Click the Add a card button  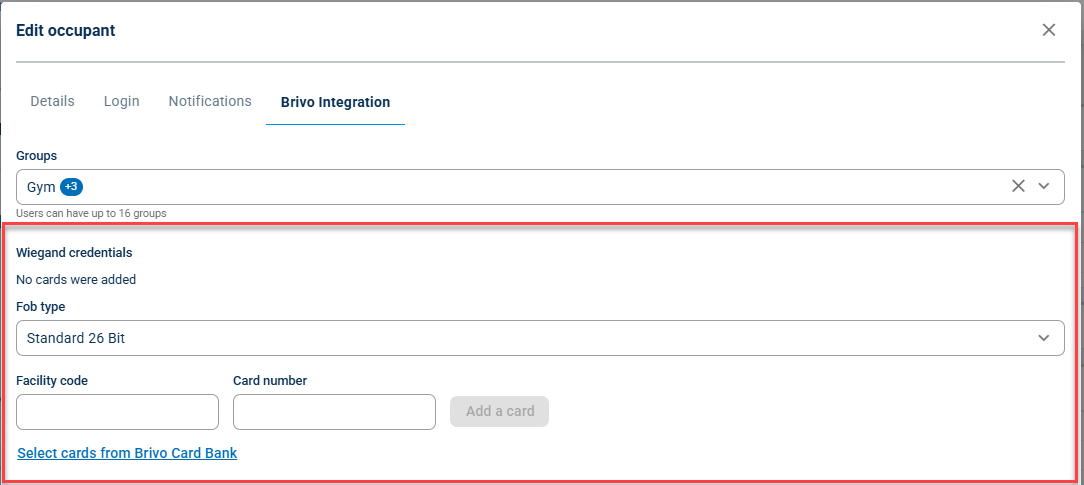499,411
